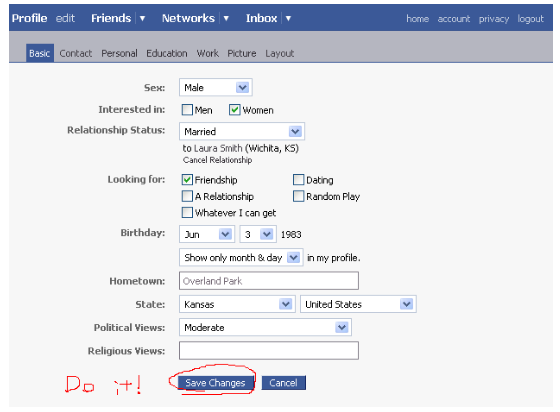Open the Inbox menu arrow
The image size is (560, 412).
coord(288,18)
